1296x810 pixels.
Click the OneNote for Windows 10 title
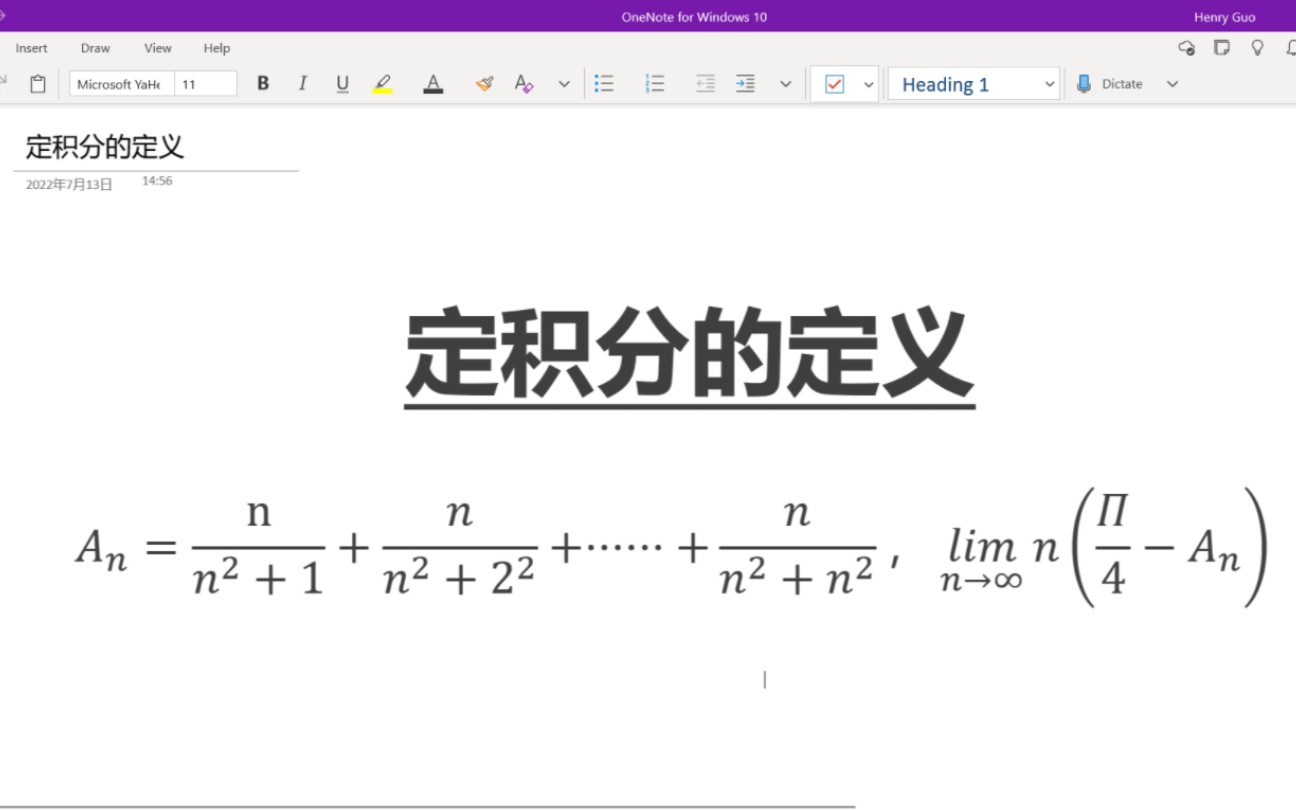click(694, 17)
